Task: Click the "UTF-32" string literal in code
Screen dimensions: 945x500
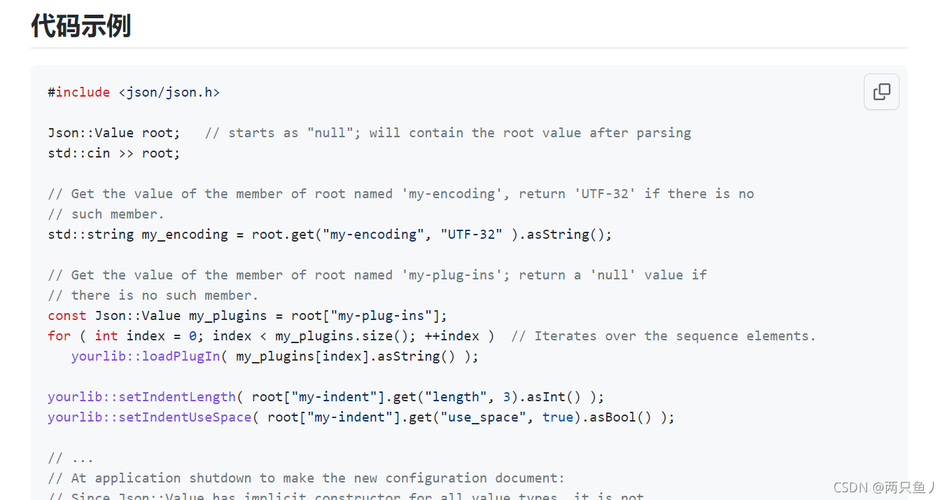Action: coord(471,234)
